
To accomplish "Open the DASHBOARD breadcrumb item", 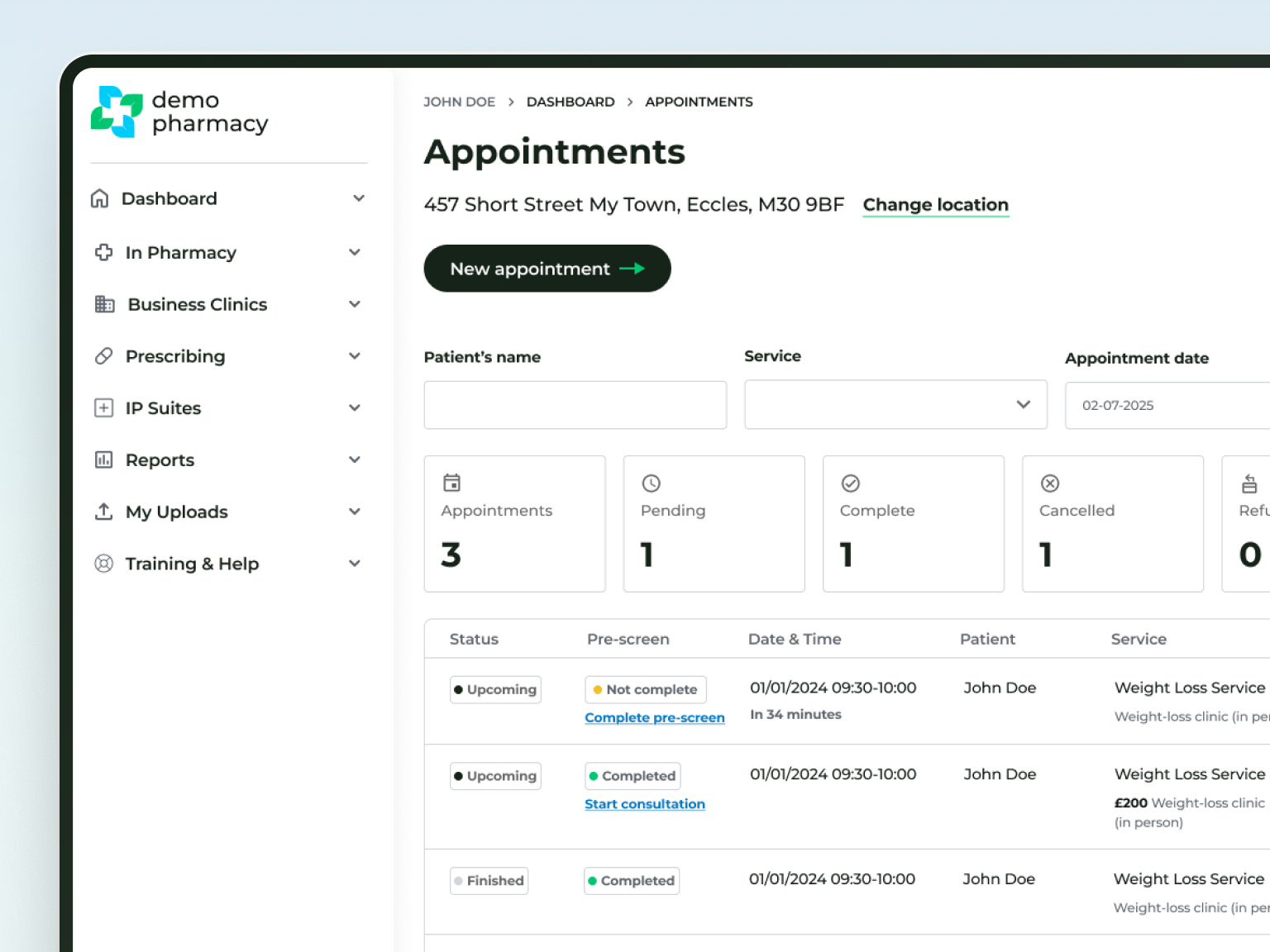I will tap(571, 102).
